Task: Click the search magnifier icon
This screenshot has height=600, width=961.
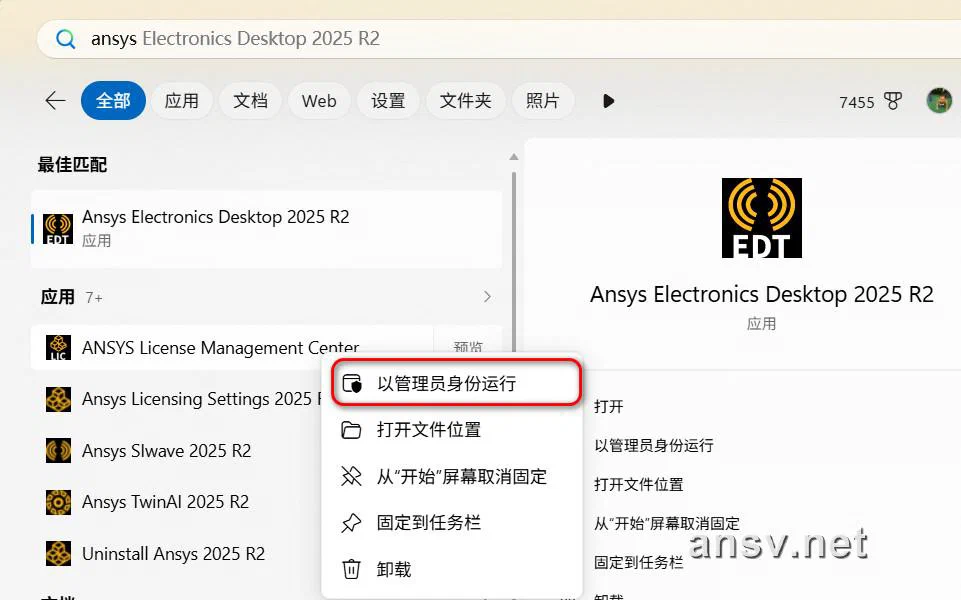Action: point(65,39)
